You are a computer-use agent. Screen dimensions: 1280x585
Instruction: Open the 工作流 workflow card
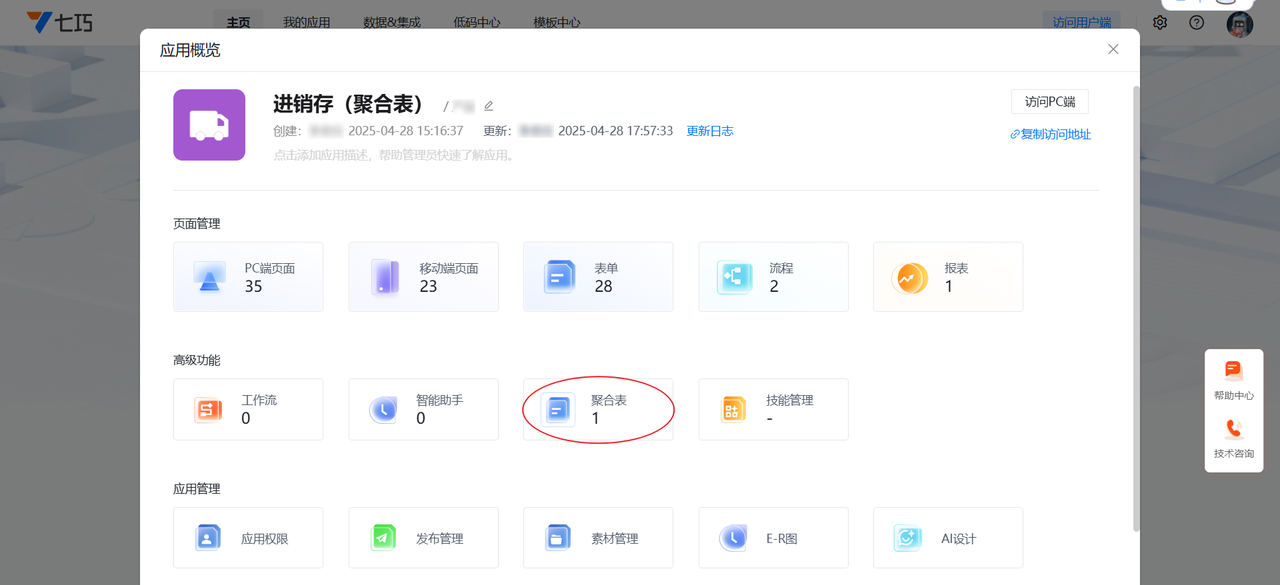tap(248, 409)
